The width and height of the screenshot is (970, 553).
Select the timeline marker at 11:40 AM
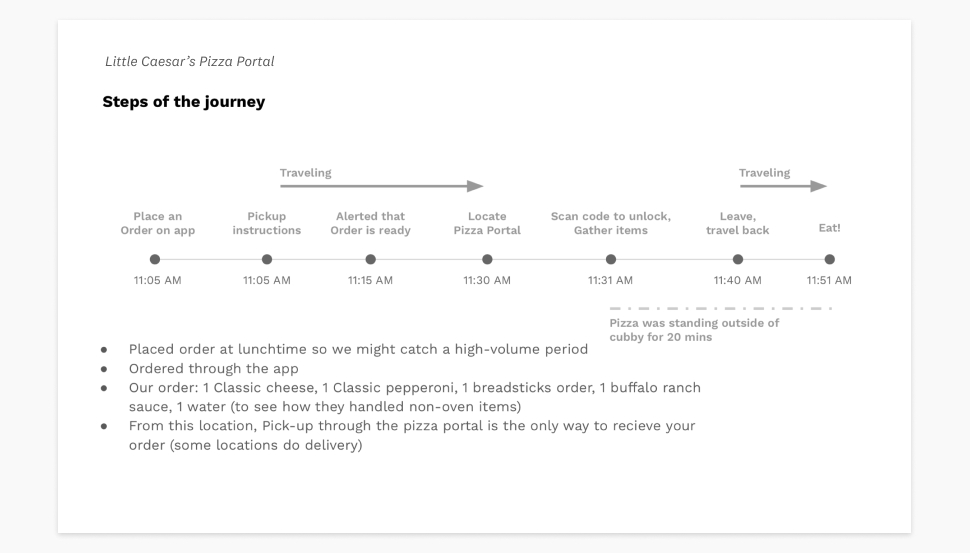(x=738, y=259)
